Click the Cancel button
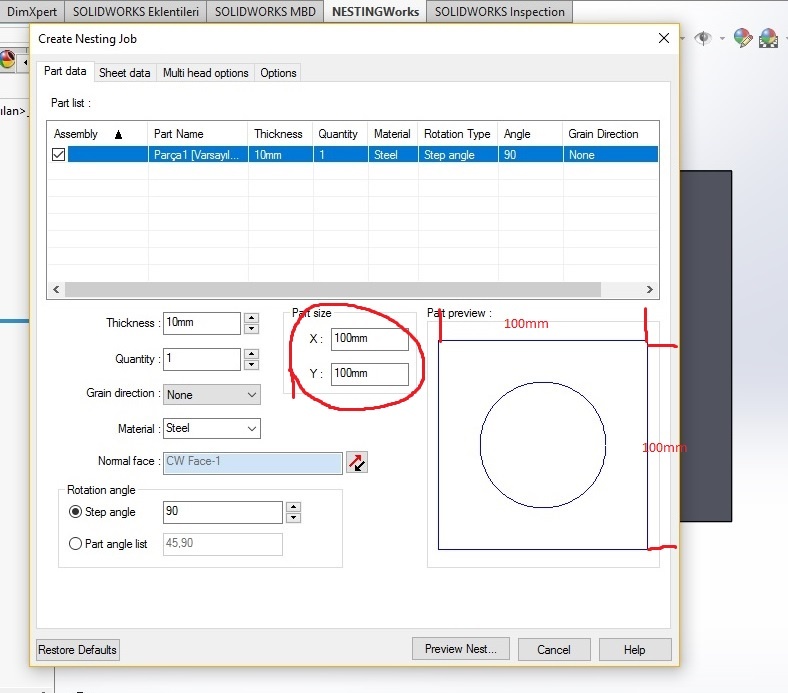The image size is (788, 693). tap(554, 650)
